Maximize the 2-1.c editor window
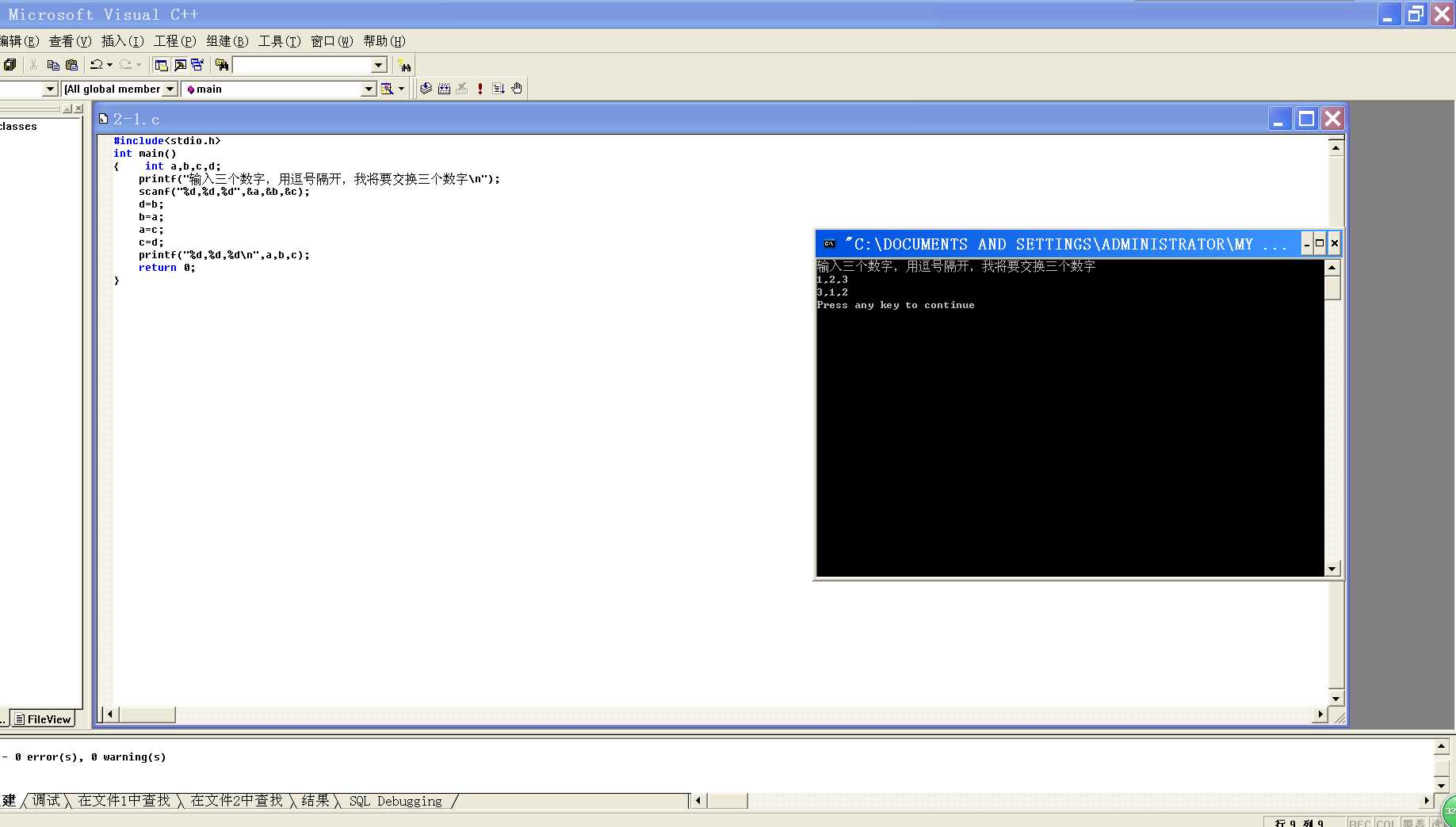This screenshot has width=1456, height=827. coord(1306,120)
